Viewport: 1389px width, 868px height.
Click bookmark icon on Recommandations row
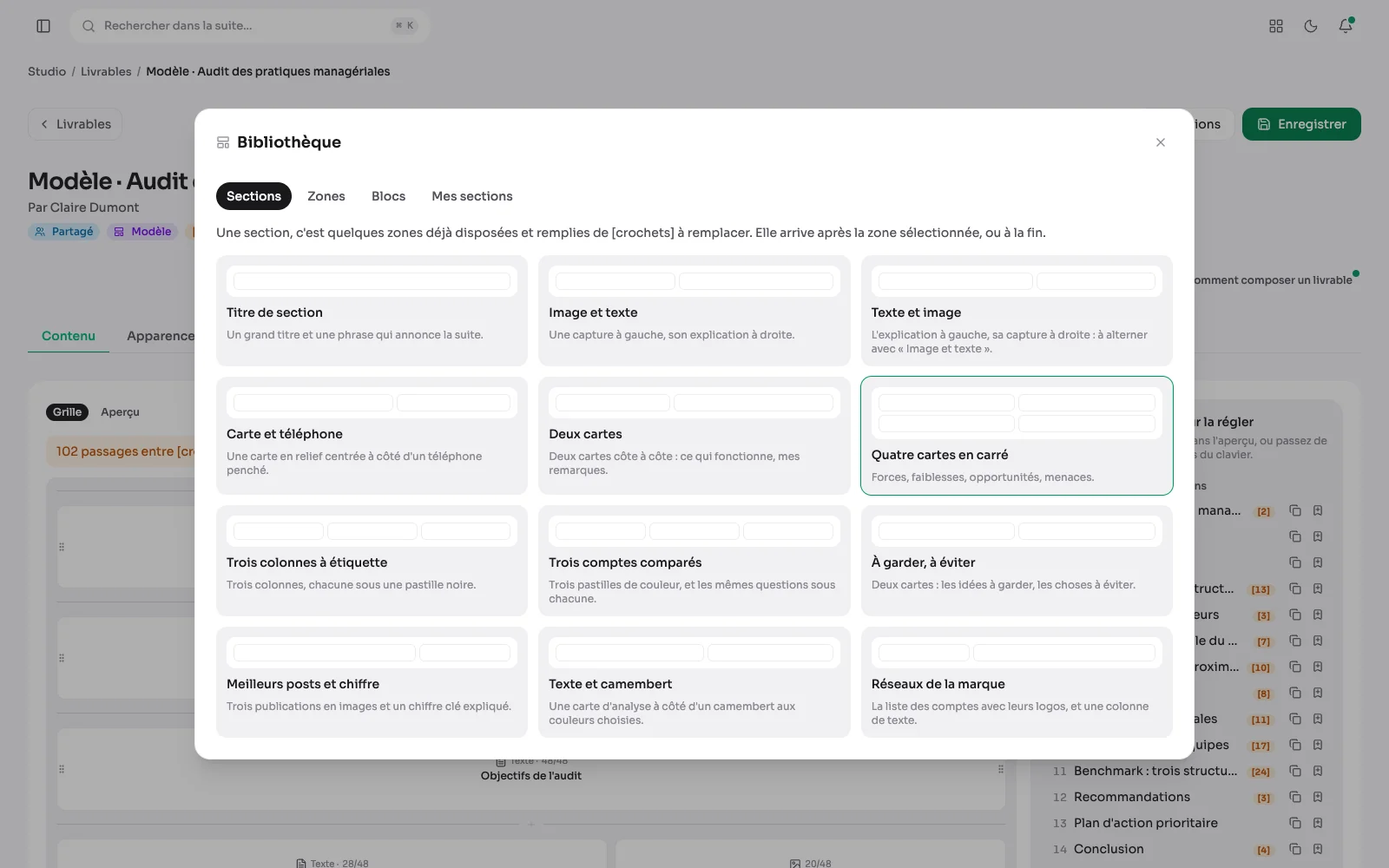click(x=1318, y=797)
